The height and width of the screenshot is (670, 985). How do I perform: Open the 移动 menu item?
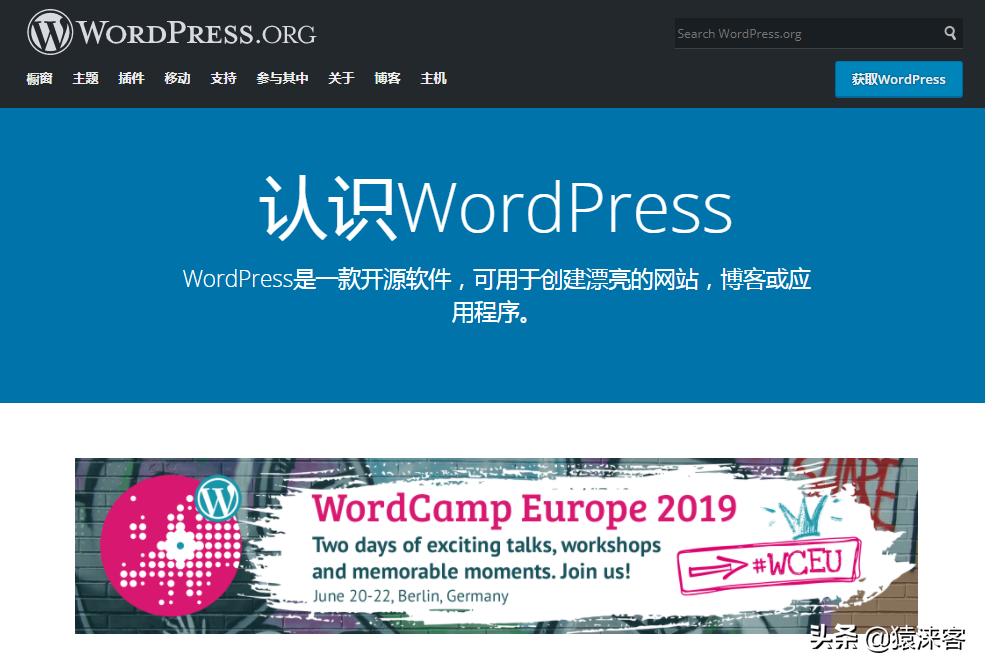click(x=177, y=78)
